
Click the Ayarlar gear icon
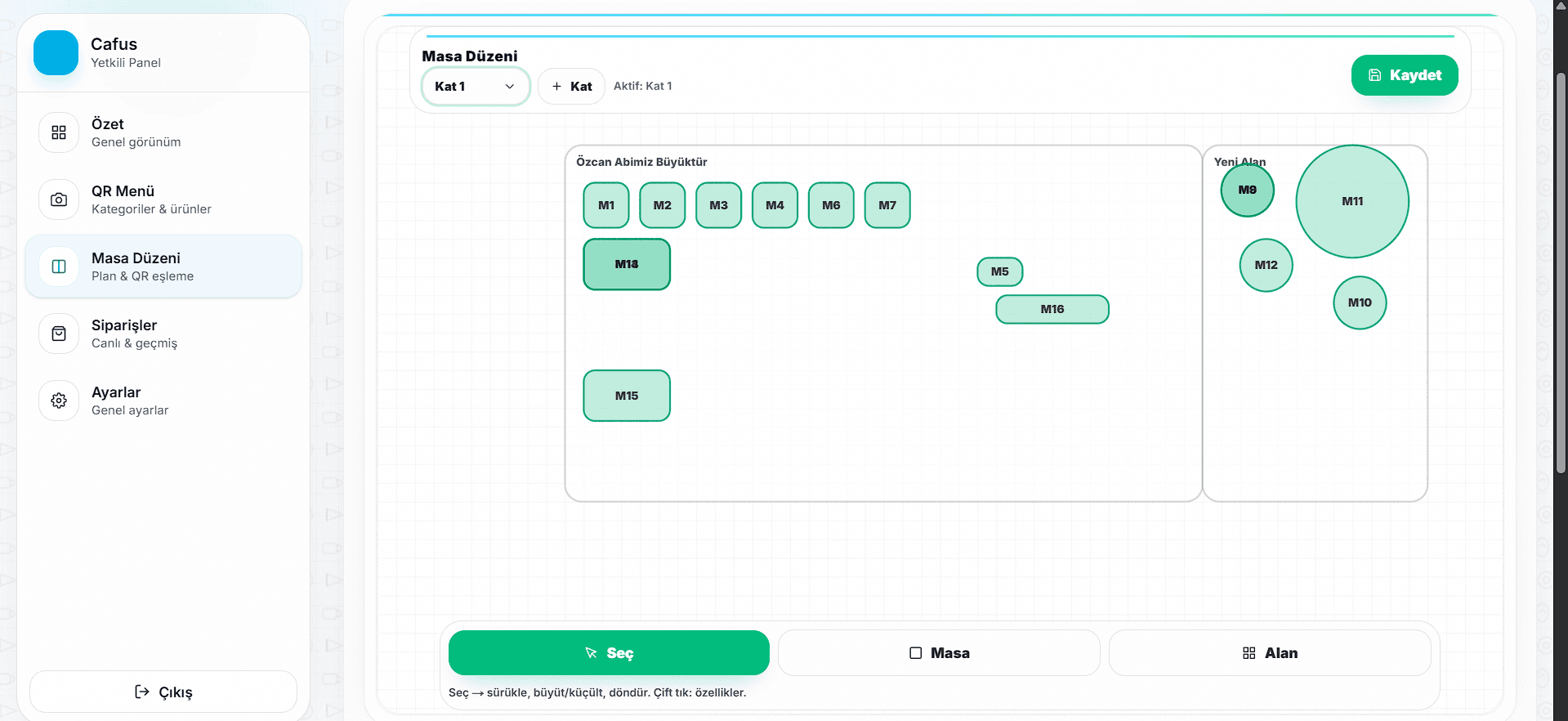pyautogui.click(x=59, y=401)
